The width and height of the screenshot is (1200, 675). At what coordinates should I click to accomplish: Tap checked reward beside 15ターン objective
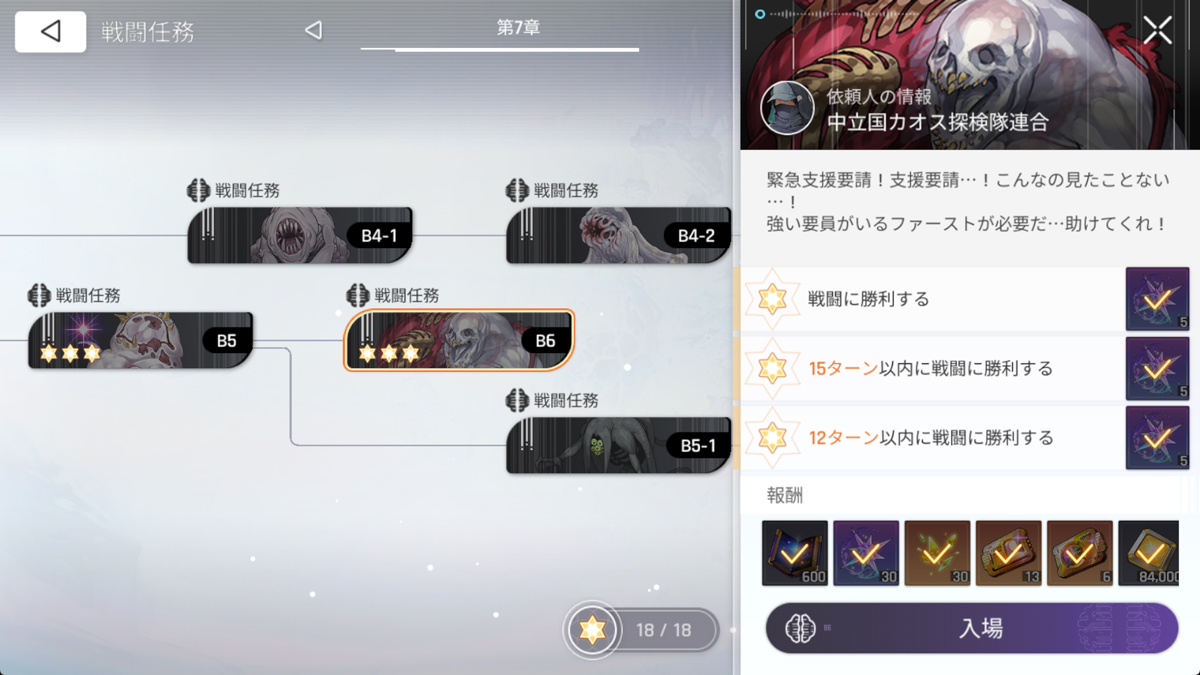point(1157,368)
